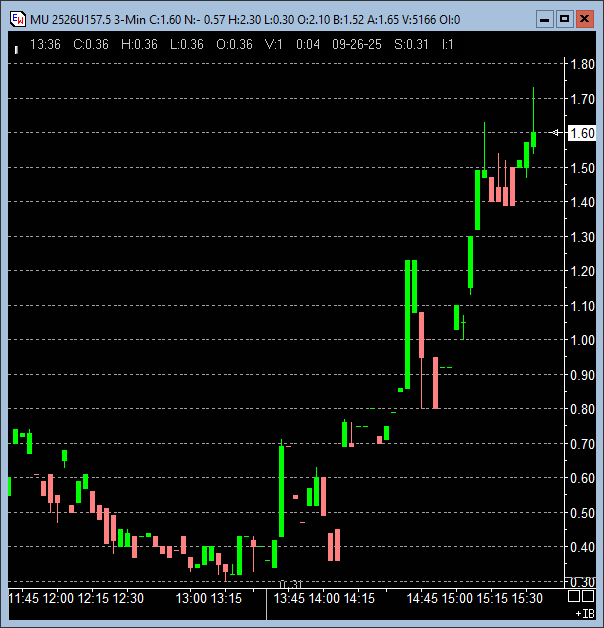Click the 13:45 label on time axis
Image resolution: width=604 pixels, height=628 pixels.
290,598
